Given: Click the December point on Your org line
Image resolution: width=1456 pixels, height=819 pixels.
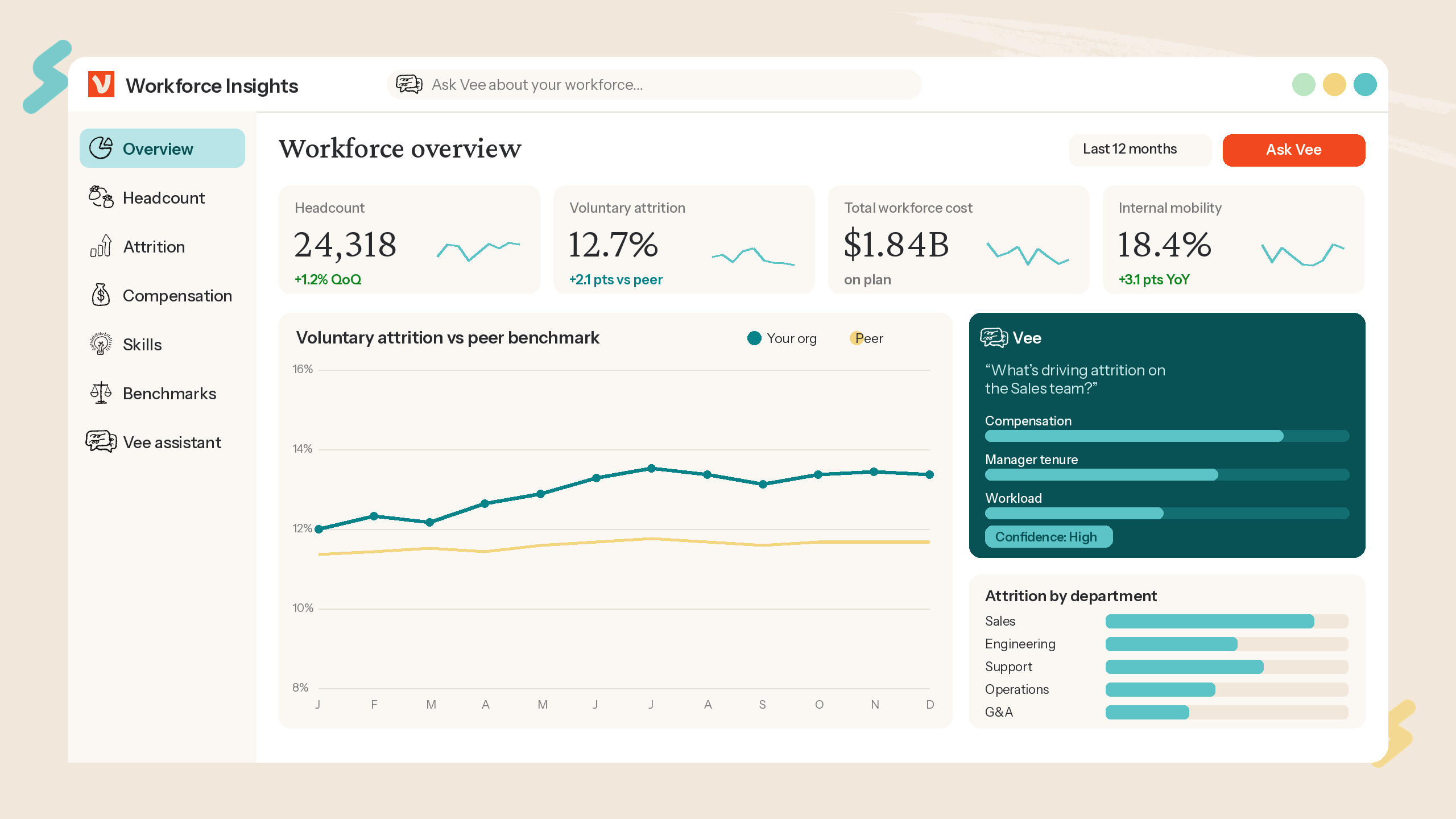Looking at the screenshot, I should pos(929,474).
